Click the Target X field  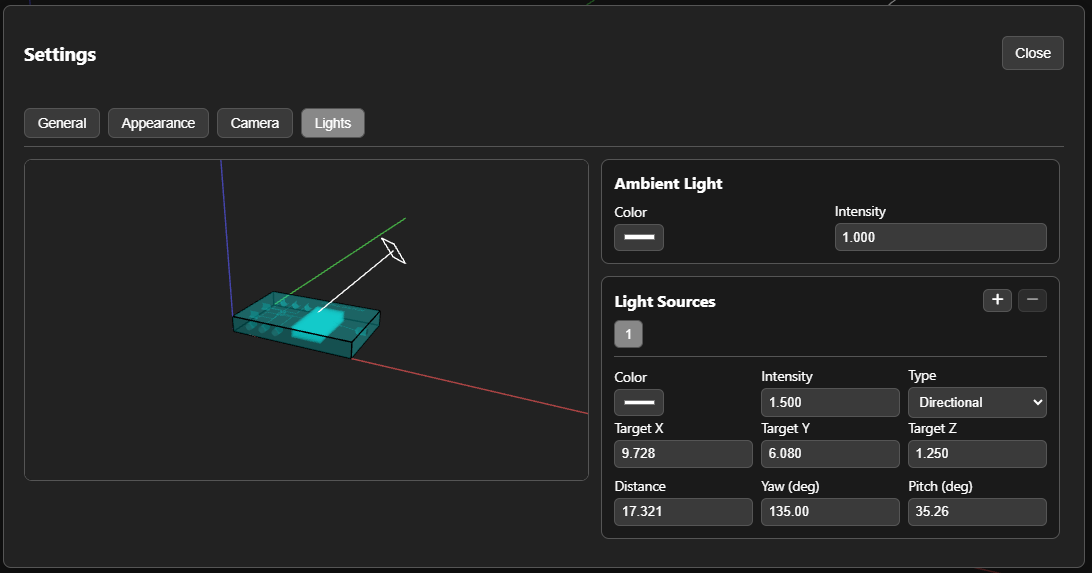[683, 453]
